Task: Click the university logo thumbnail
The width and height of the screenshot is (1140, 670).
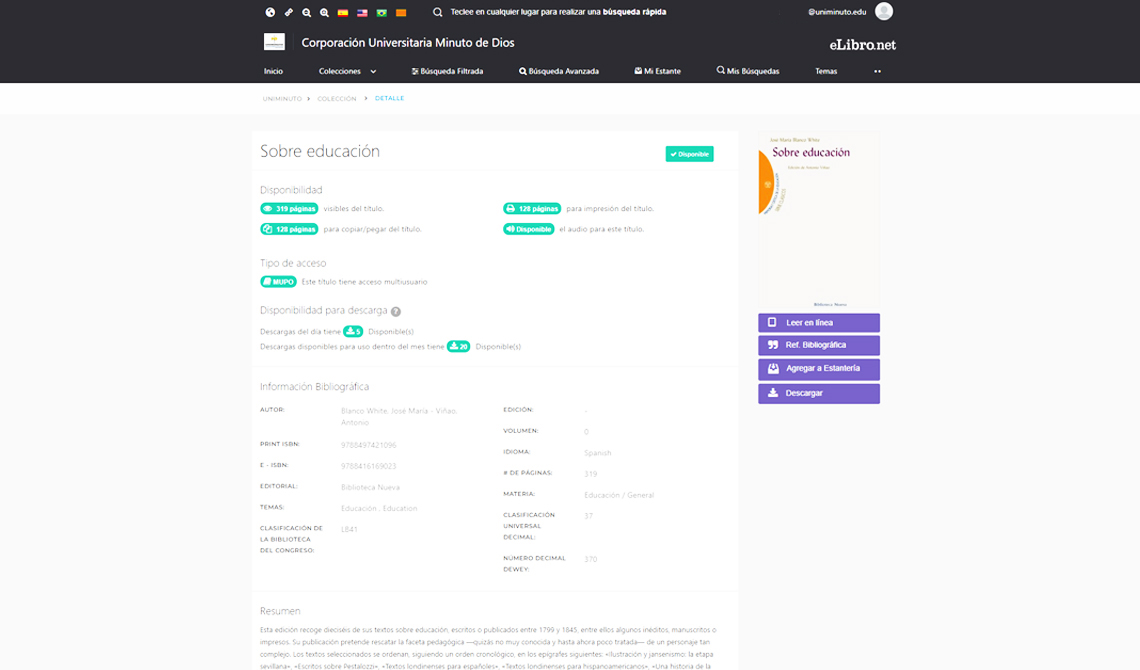Action: 274,42
